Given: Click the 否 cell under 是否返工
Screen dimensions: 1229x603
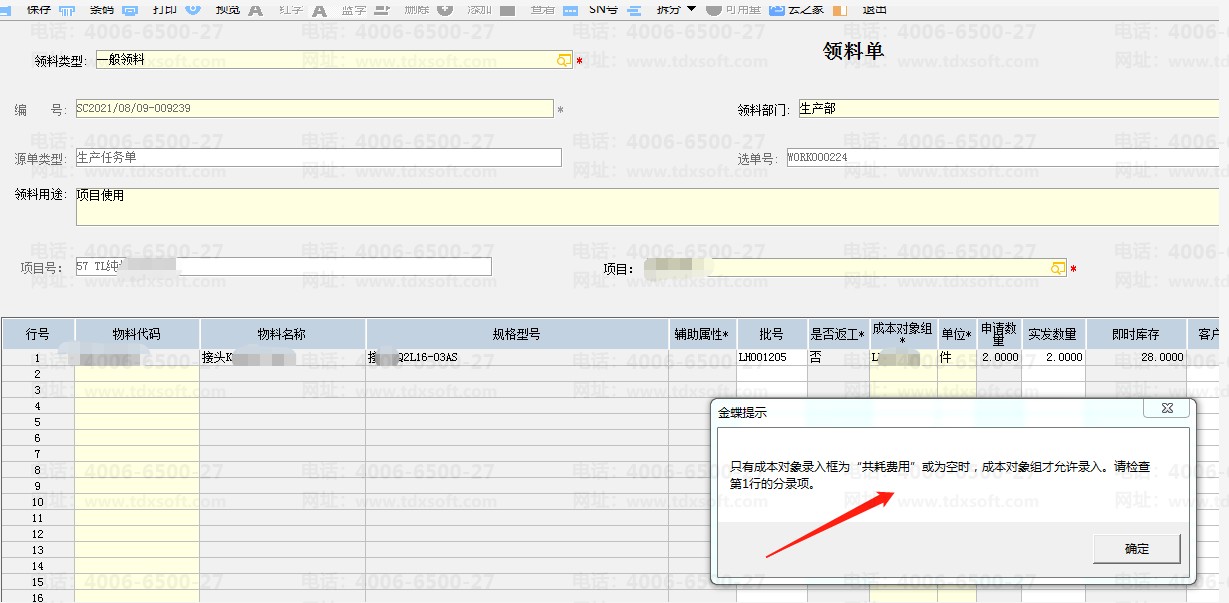Looking at the screenshot, I should click(x=838, y=357).
